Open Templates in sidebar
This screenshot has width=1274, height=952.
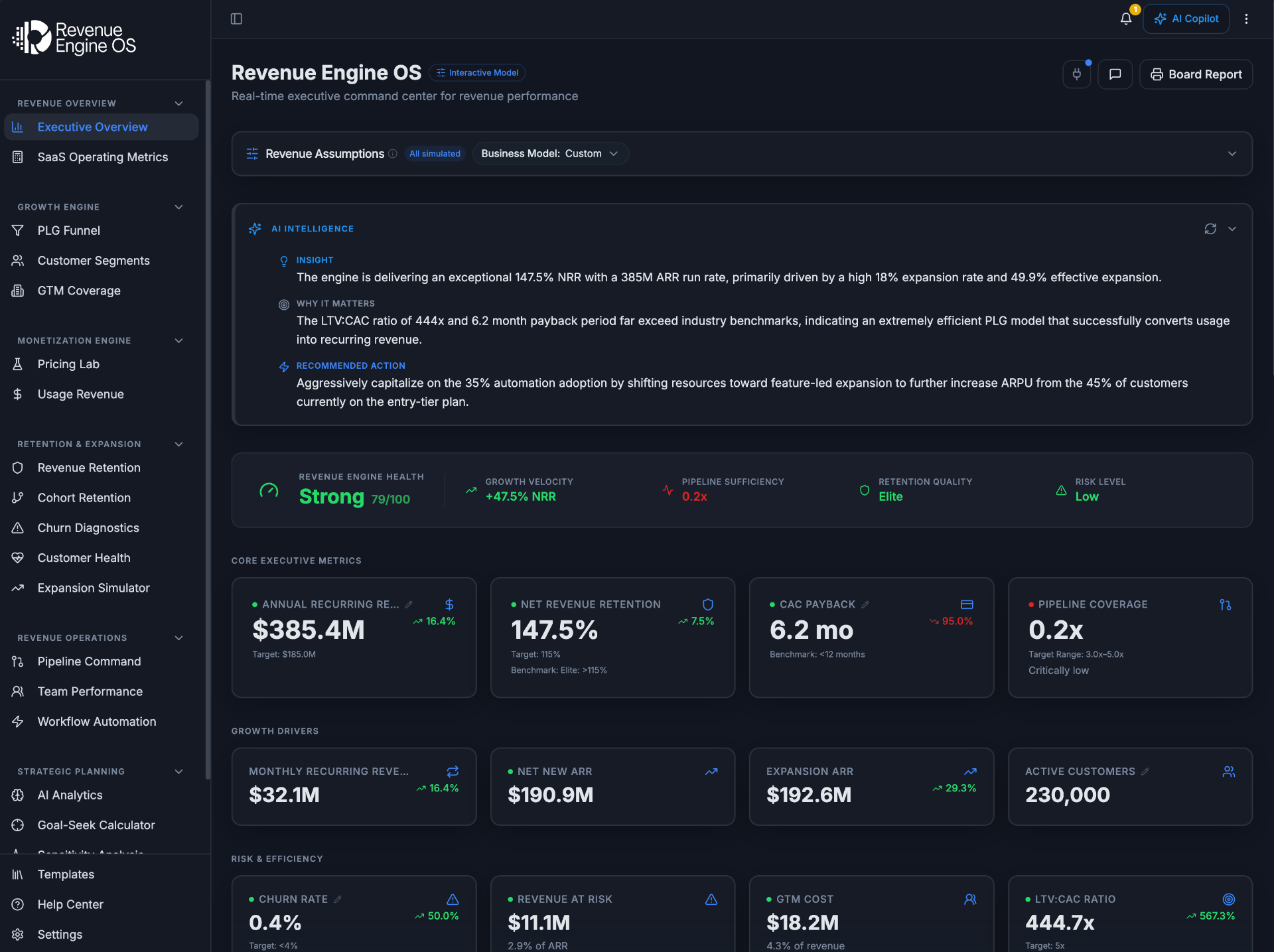tap(102, 874)
